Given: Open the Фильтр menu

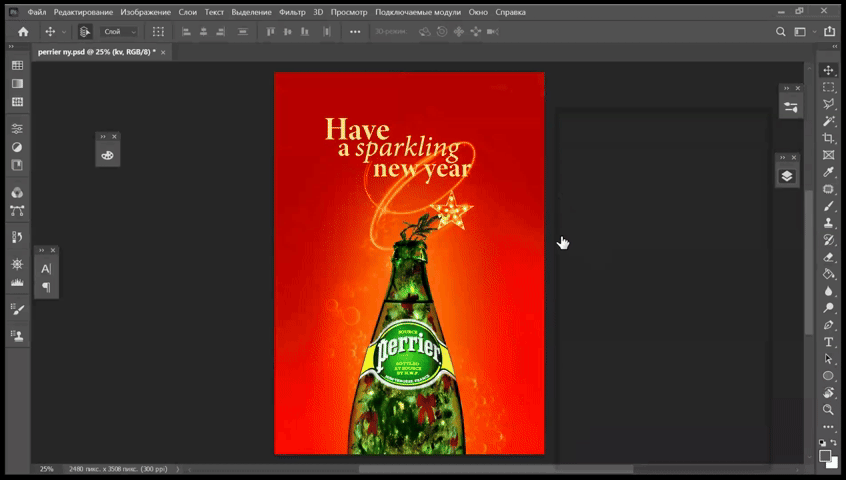Looking at the screenshot, I should pos(292,12).
